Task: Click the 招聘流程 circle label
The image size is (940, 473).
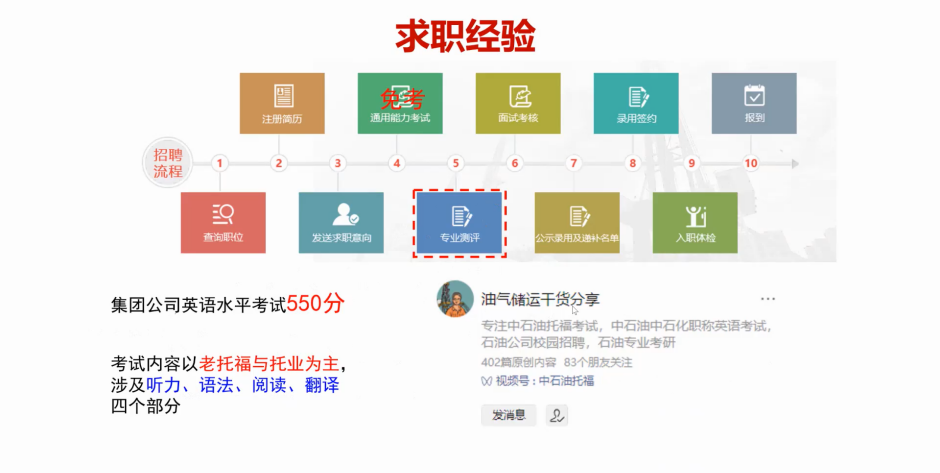Action: point(168,163)
